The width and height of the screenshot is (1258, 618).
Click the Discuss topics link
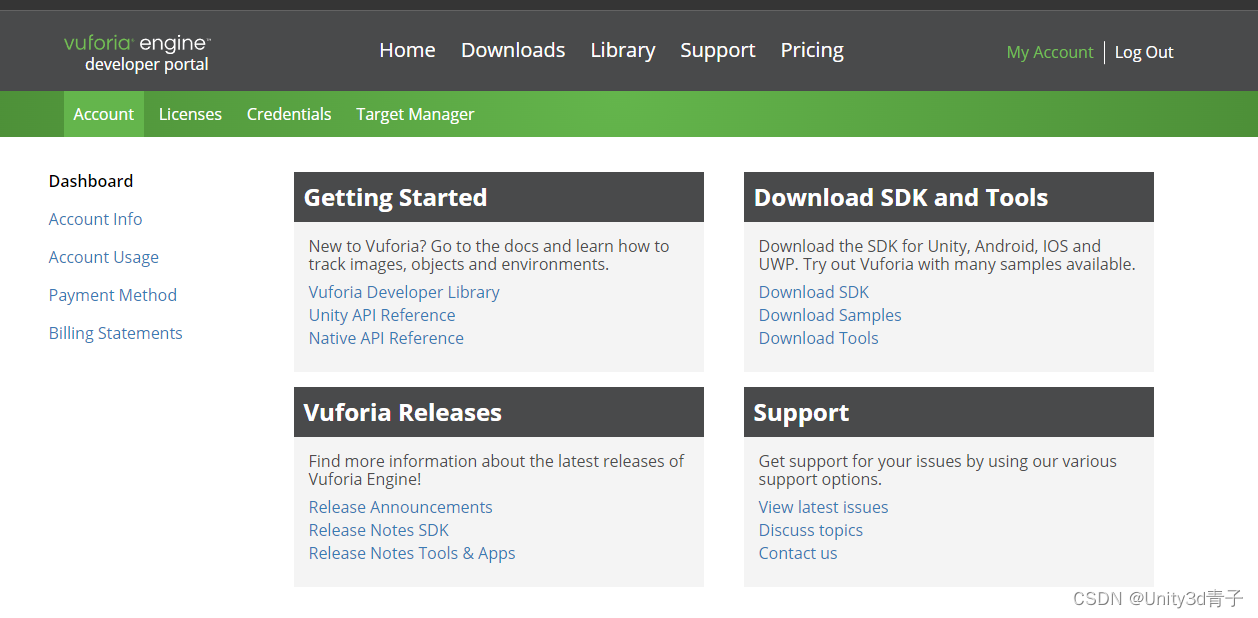point(811,530)
